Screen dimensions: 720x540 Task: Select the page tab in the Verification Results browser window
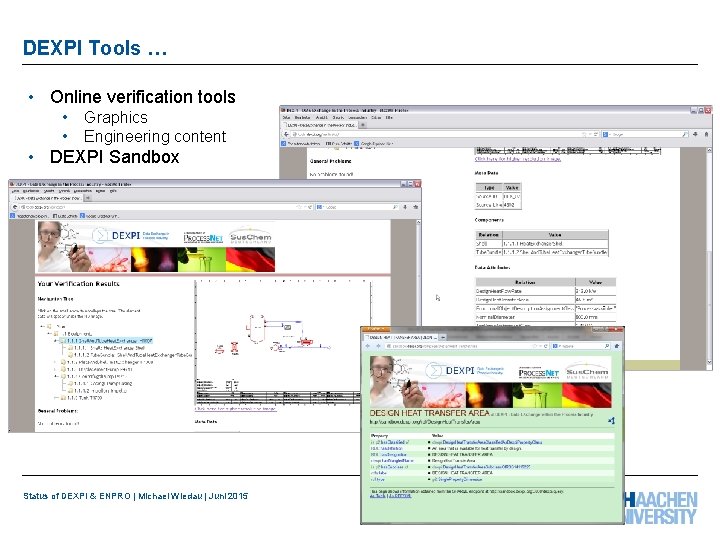pos(46,198)
